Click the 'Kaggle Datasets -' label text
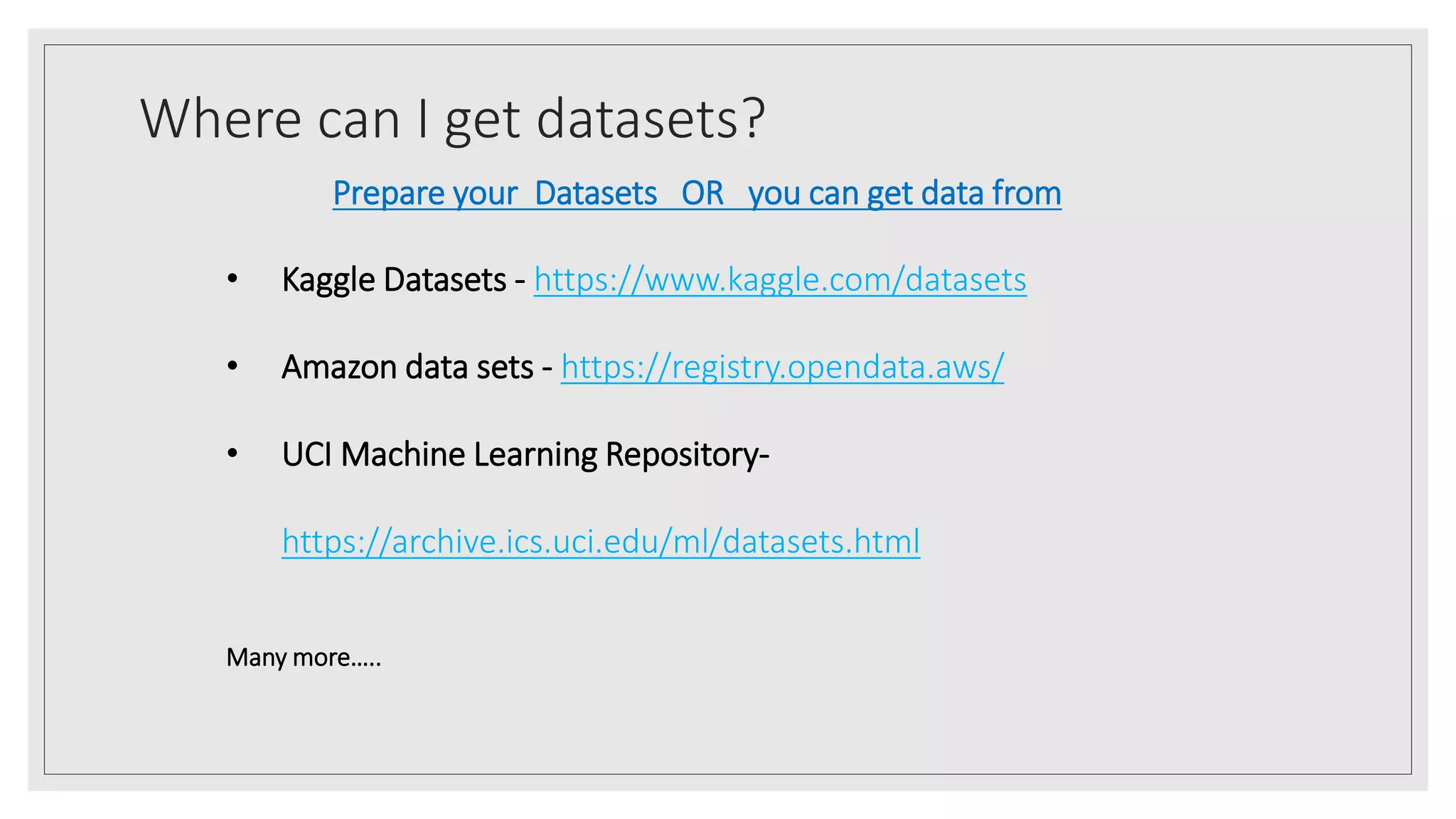This screenshot has width=1456, height=819. 403,280
